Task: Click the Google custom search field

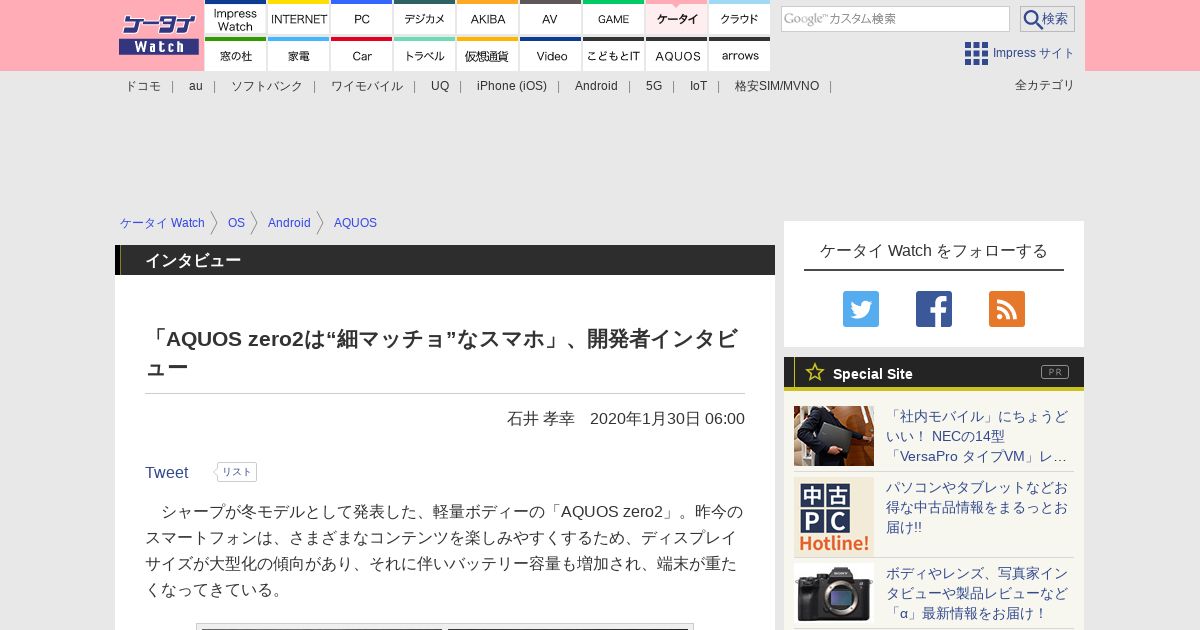Action: point(895,19)
